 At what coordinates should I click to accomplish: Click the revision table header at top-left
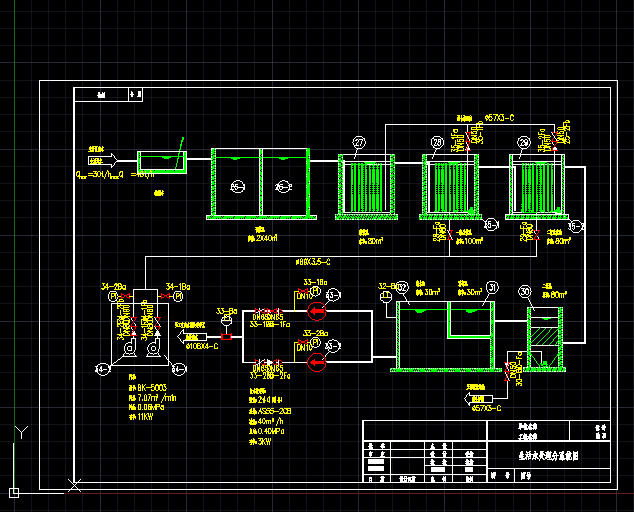(108, 95)
